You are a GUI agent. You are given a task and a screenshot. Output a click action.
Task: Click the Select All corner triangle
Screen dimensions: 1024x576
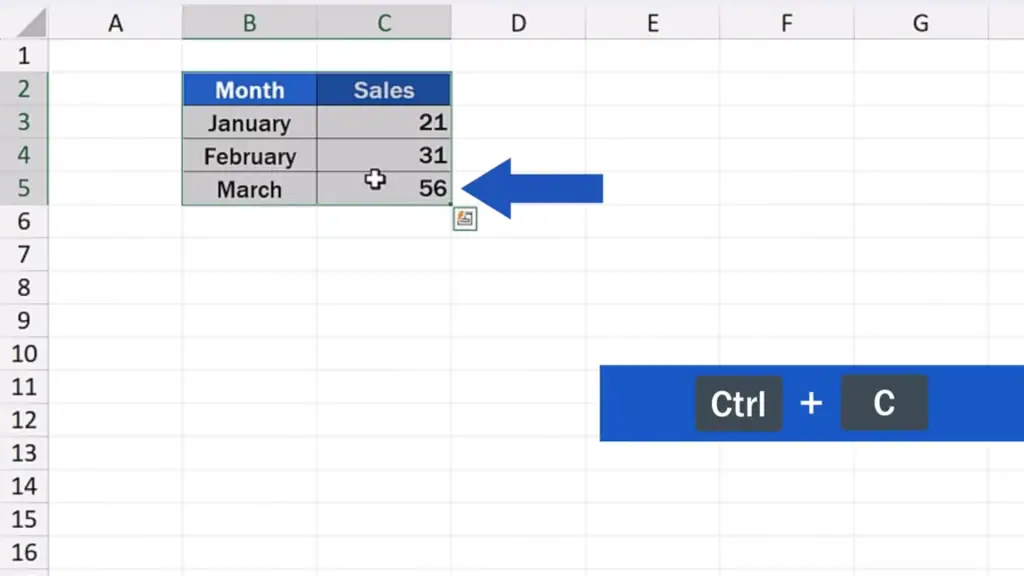(31, 23)
